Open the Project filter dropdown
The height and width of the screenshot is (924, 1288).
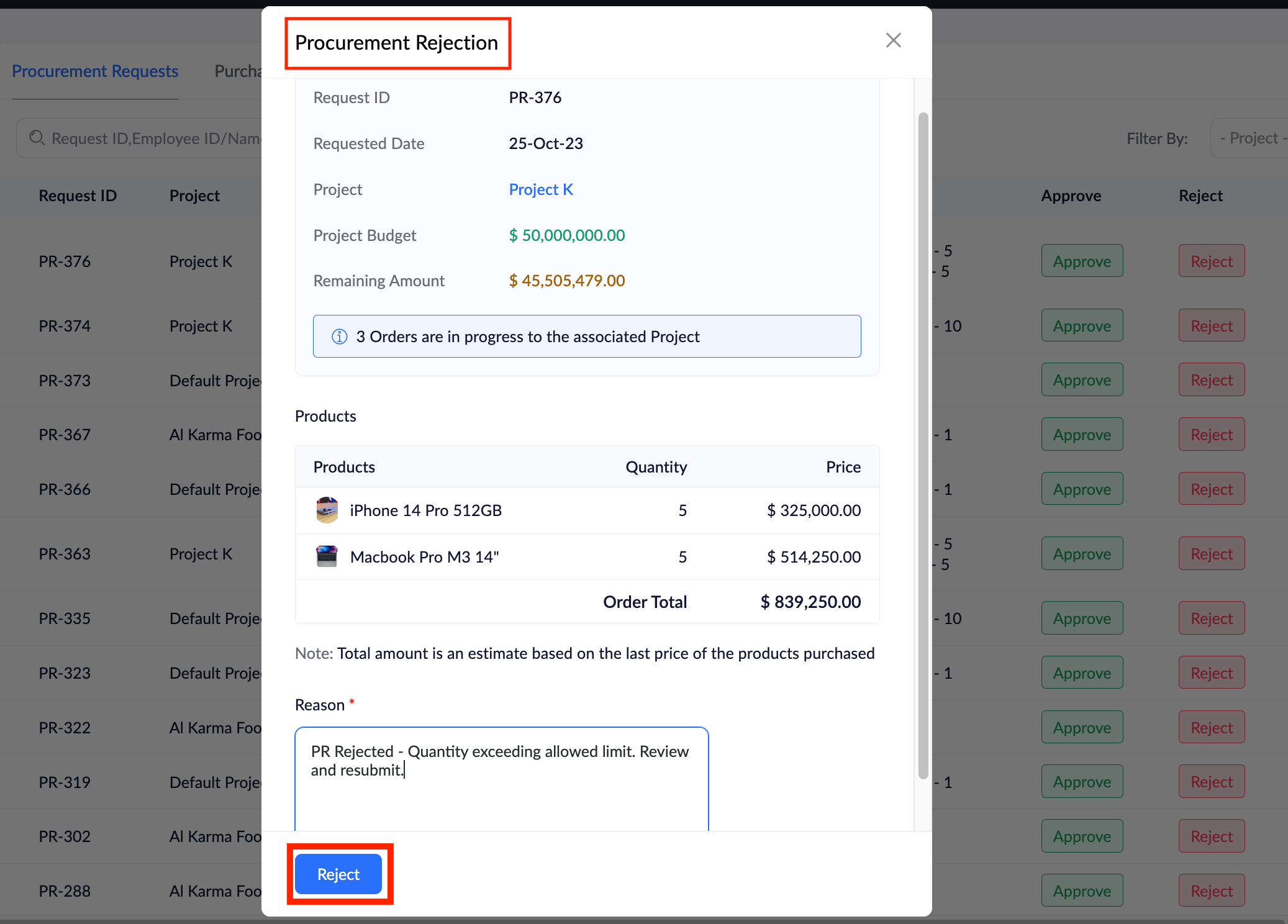(x=1249, y=138)
